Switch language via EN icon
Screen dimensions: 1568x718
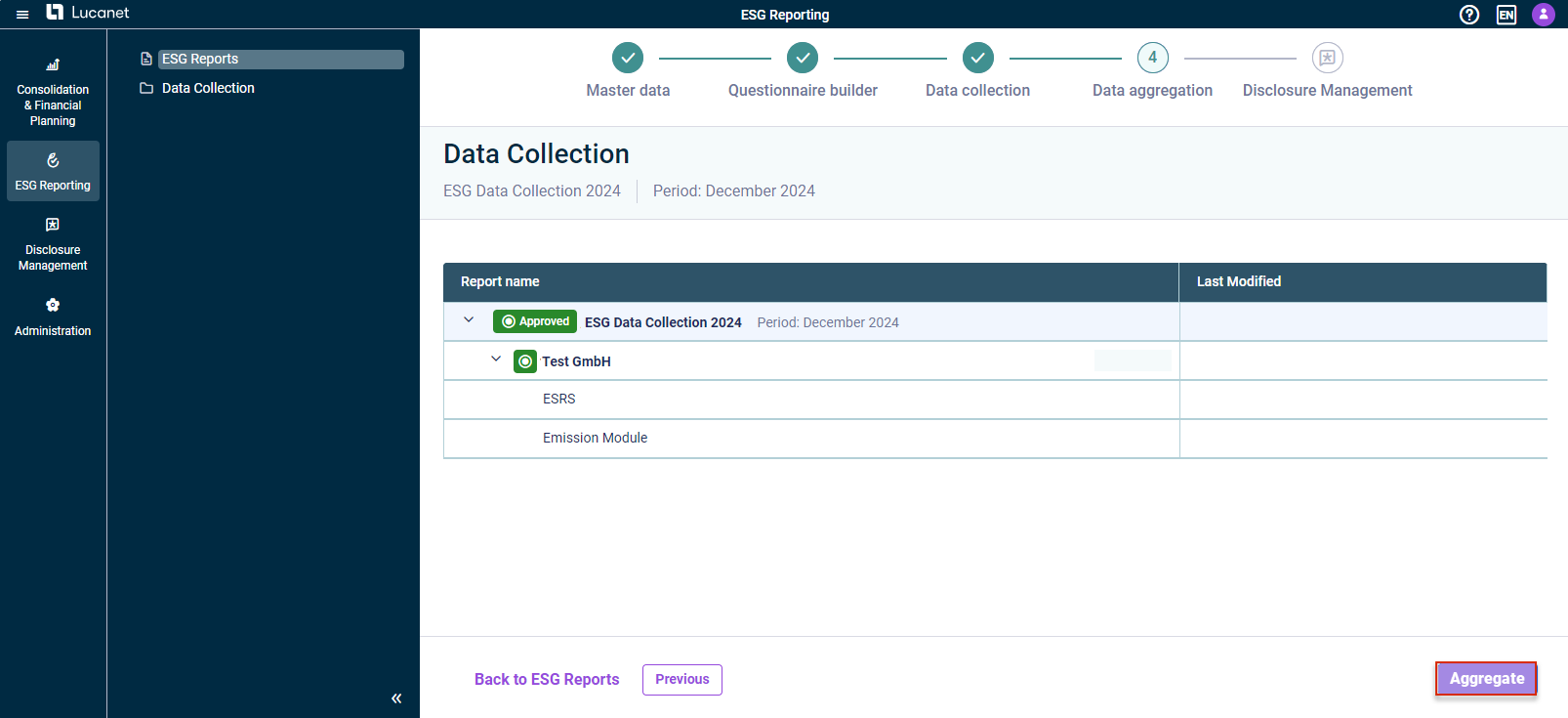point(1506,15)
